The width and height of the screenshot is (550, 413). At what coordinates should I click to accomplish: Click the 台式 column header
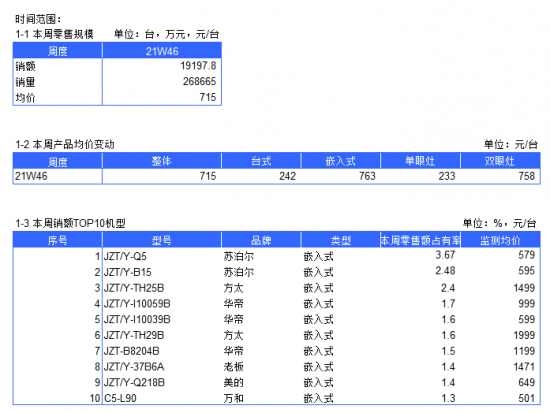(261, 161)
